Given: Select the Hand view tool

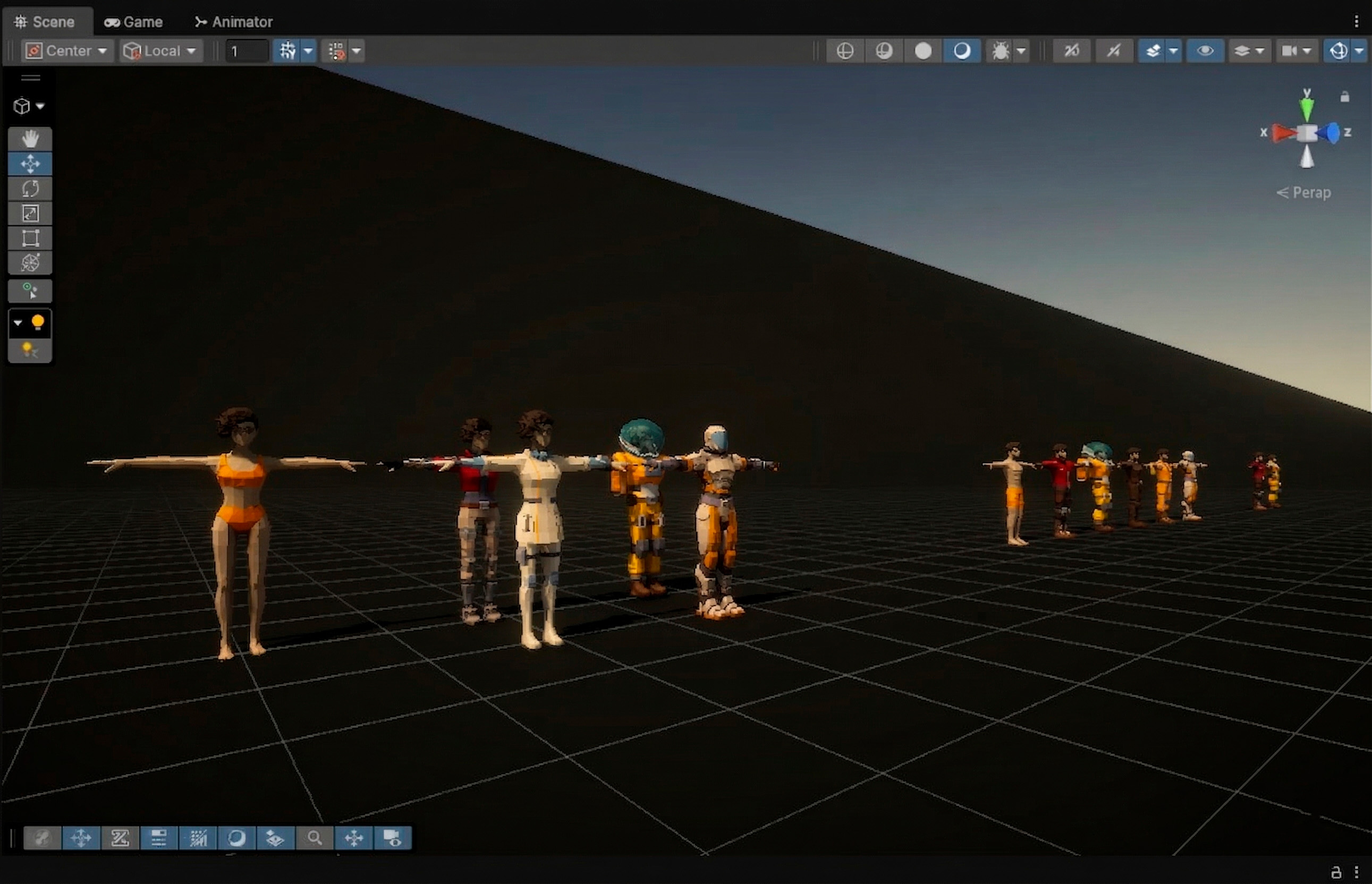Looking at the screenshot, I should click(30, 139).
